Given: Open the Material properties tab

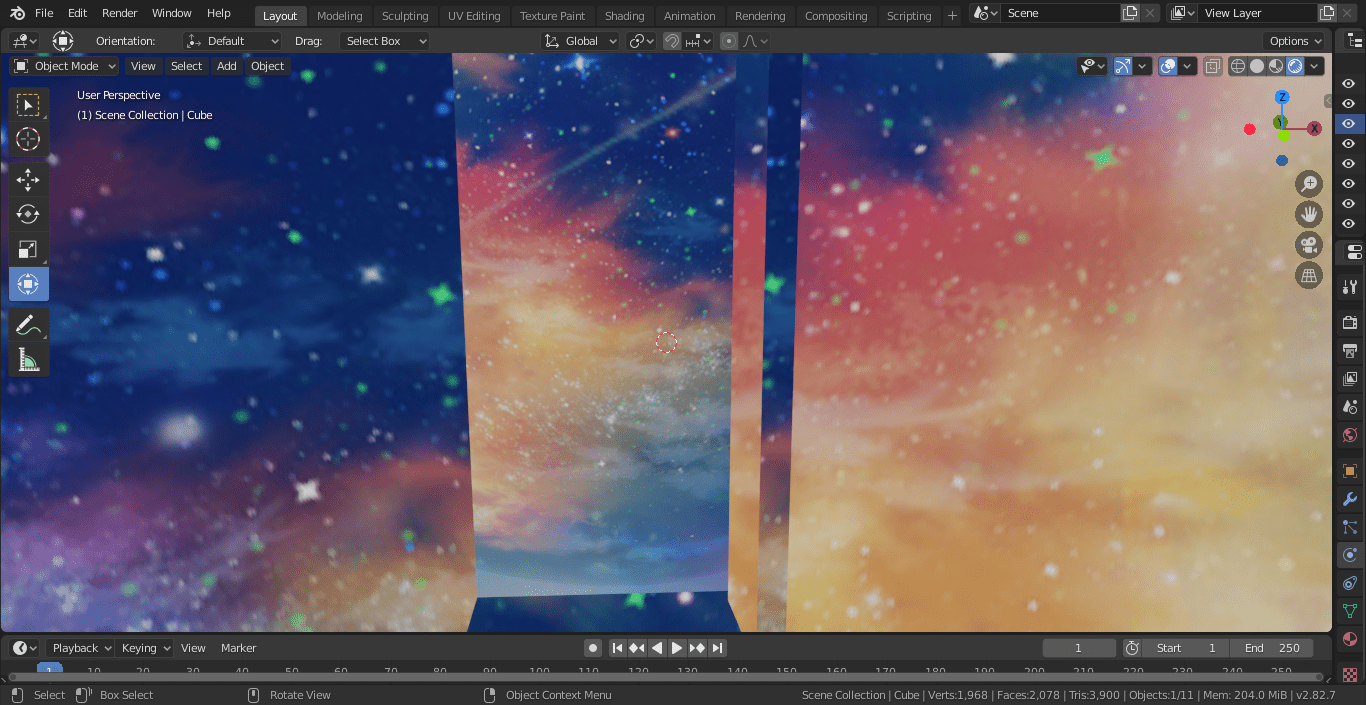Looking at the screenshot, I should pos(1350,638).
